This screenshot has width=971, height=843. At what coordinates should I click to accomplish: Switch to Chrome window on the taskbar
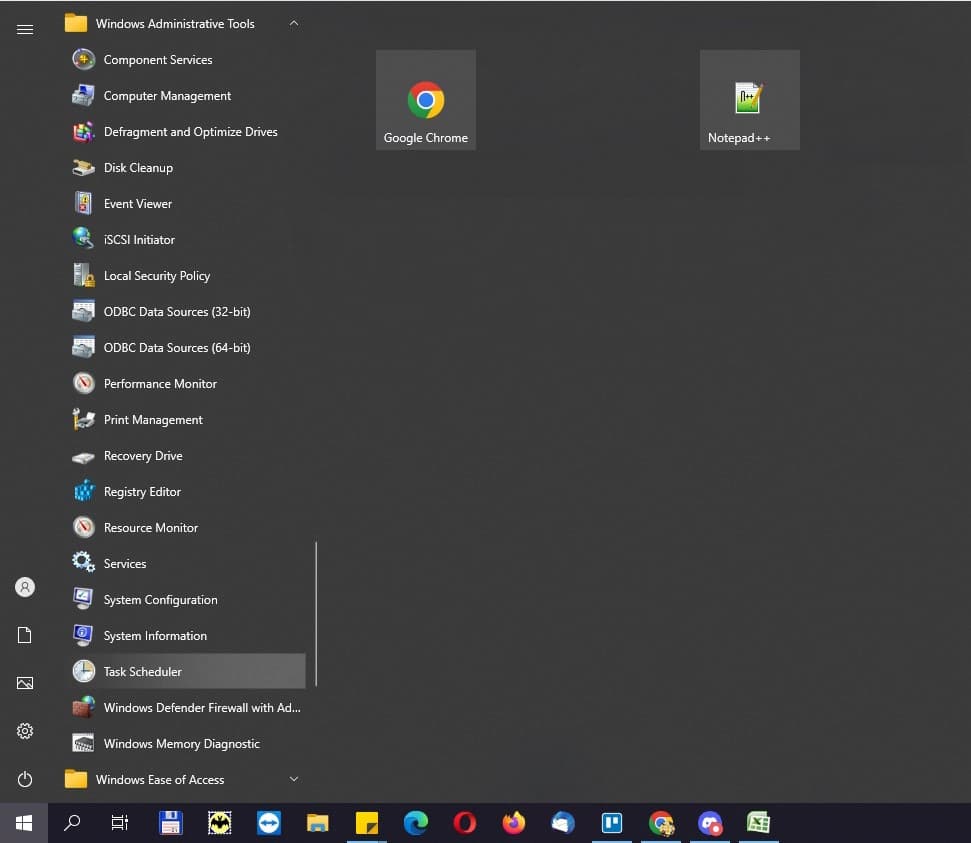click(x=661, y=823)
